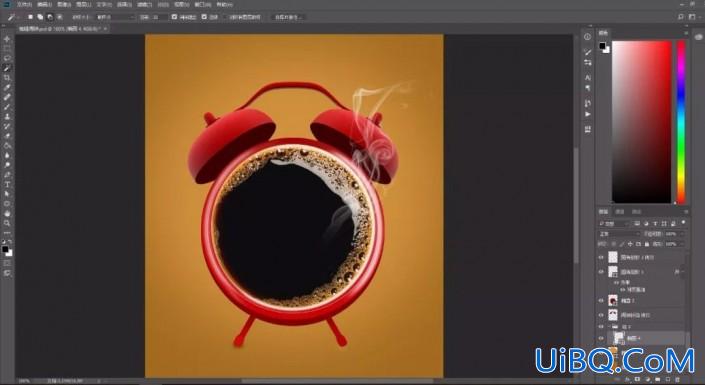Select the Hand tool
The width and height of the screenshot is (705, 385).
point(7,214)
